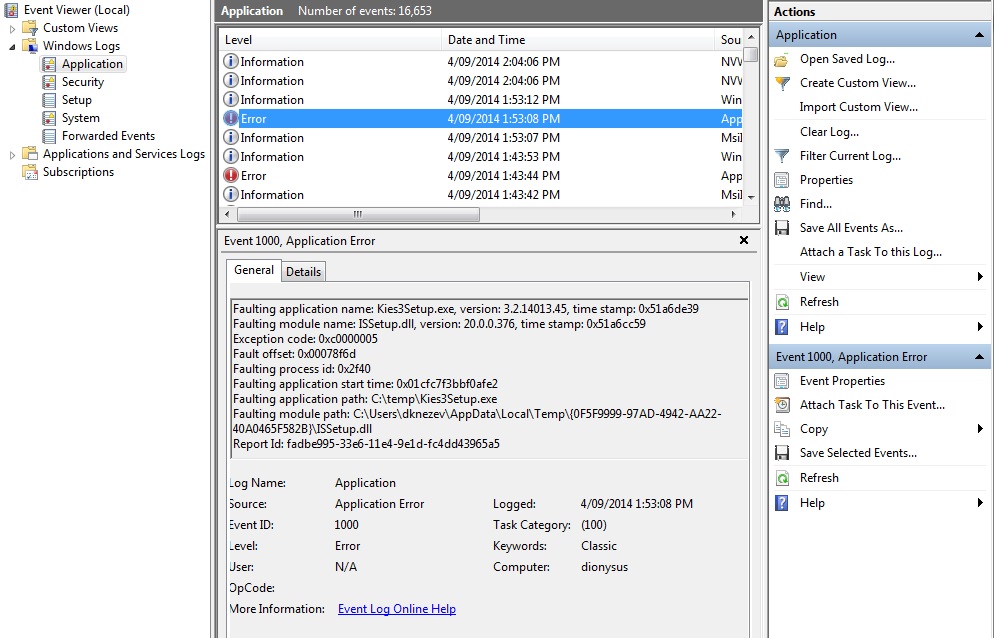Screen dimensions: 994x638
Task: Click the Copy icon in event actions
Action: 782,429
